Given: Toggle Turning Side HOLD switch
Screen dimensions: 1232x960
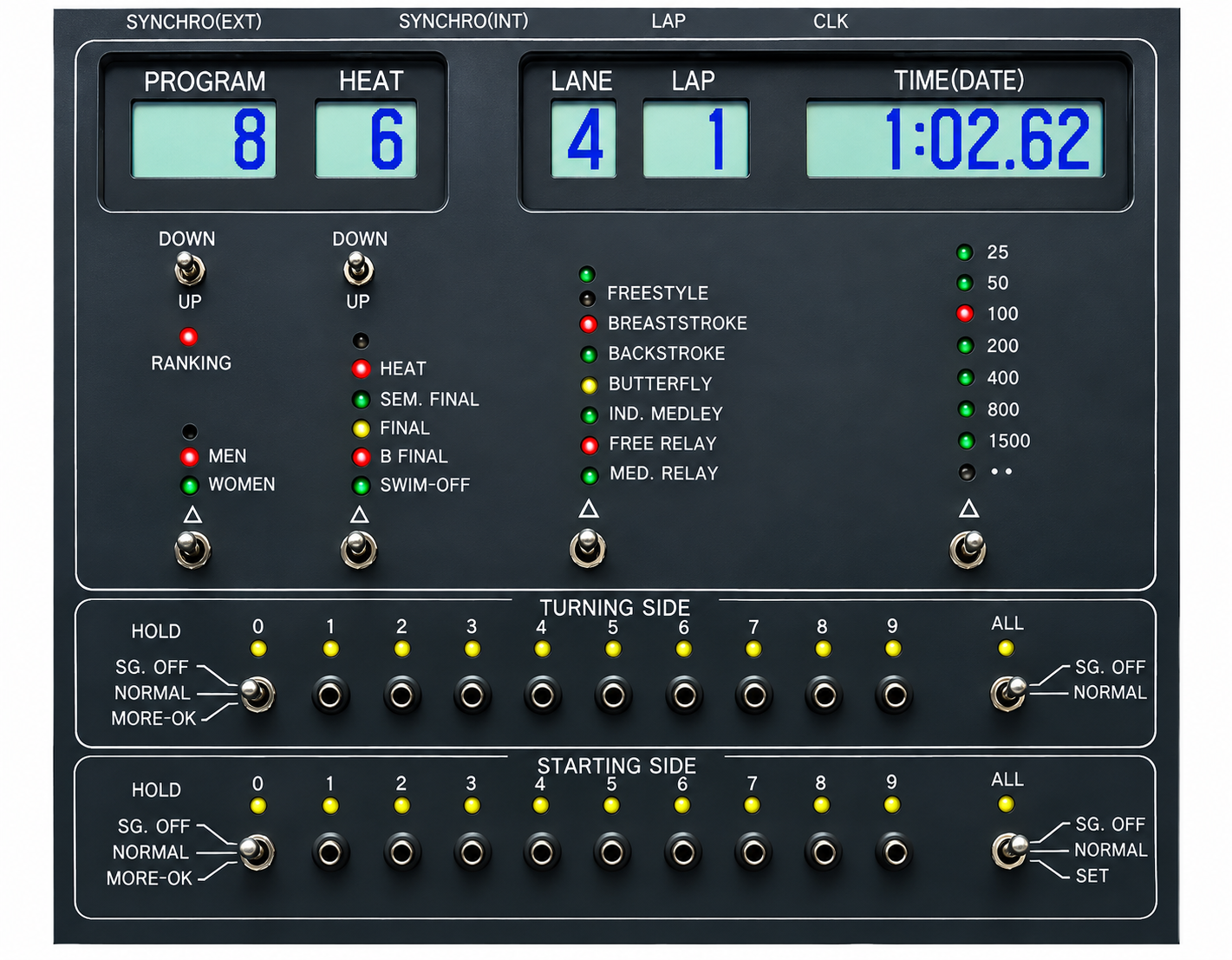Looking at the screenshot, I should (257, 694).
